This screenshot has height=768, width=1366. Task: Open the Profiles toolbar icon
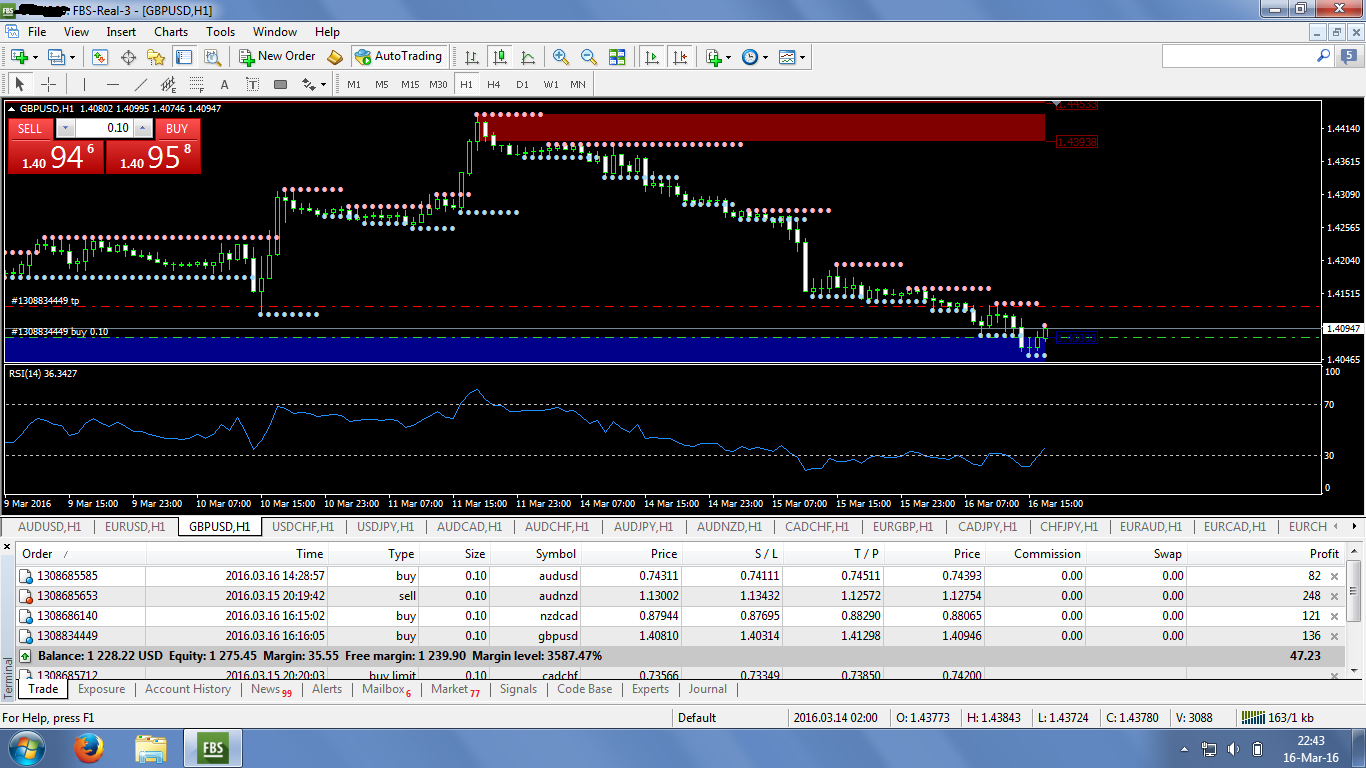click(x=55, y=57)
